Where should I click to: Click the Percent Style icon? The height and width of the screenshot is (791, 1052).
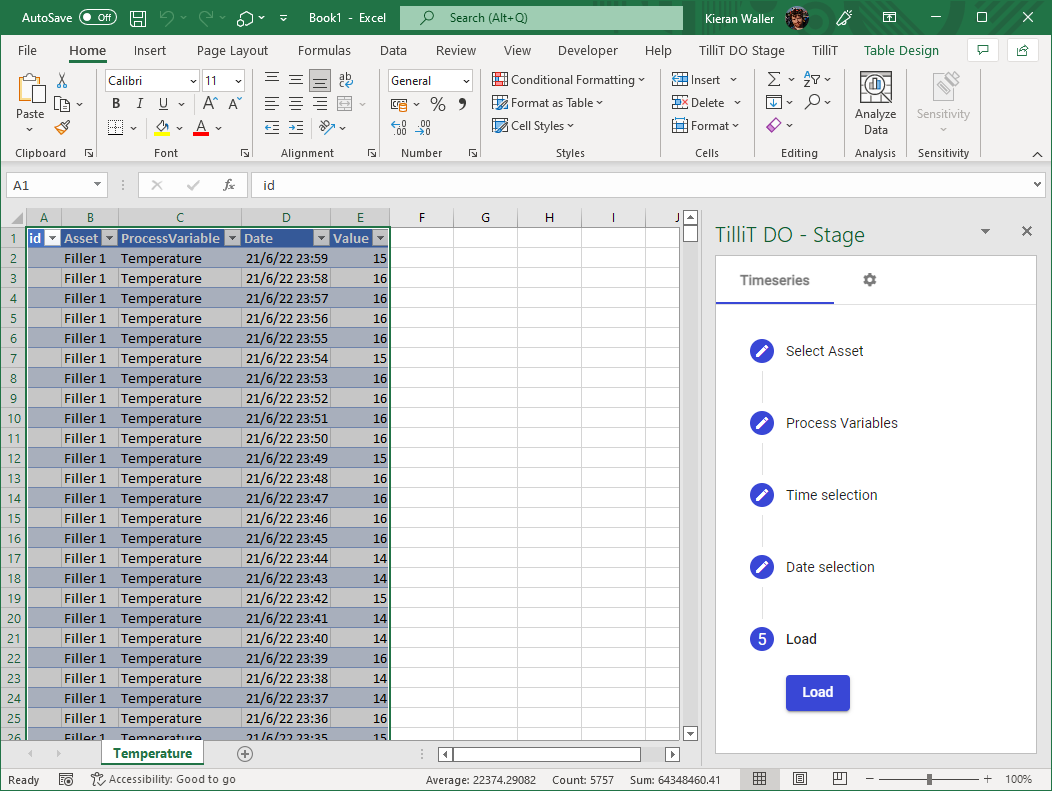437,104
